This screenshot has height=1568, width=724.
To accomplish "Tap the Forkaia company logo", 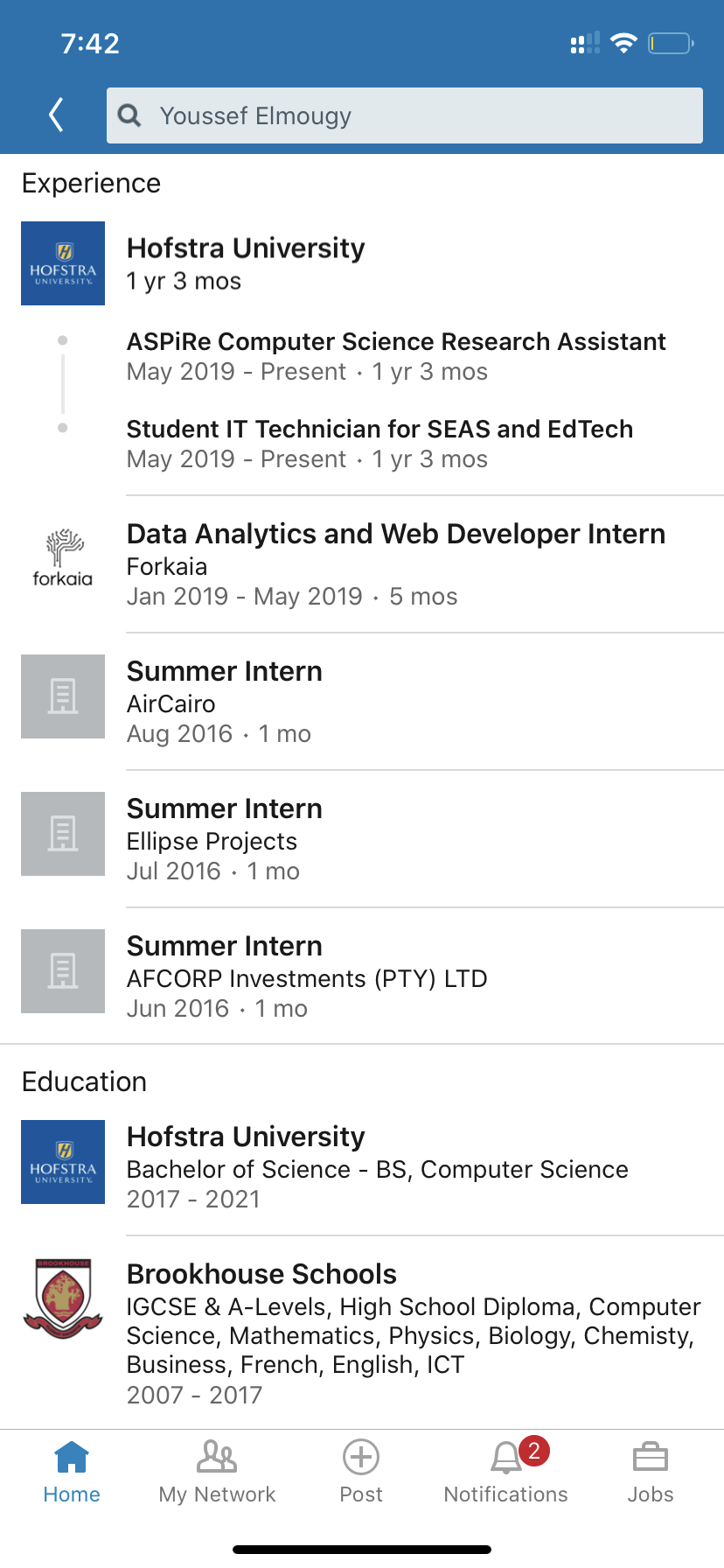I will pos(63,557).
